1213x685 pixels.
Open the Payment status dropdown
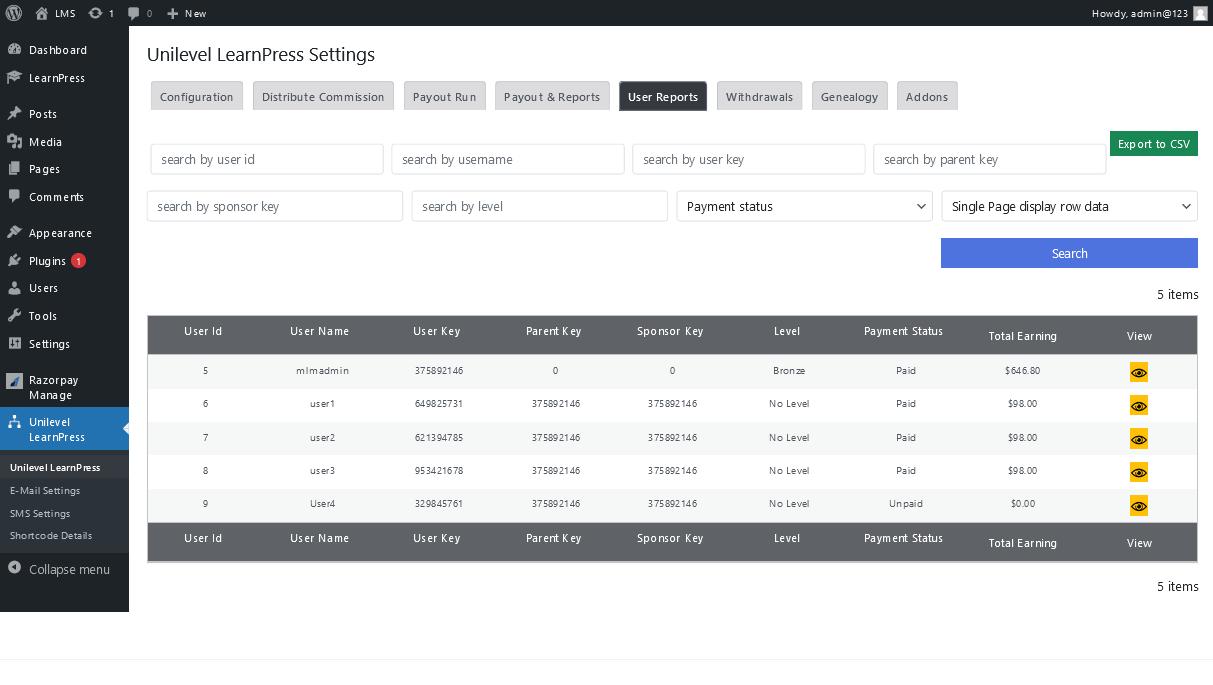805,206
